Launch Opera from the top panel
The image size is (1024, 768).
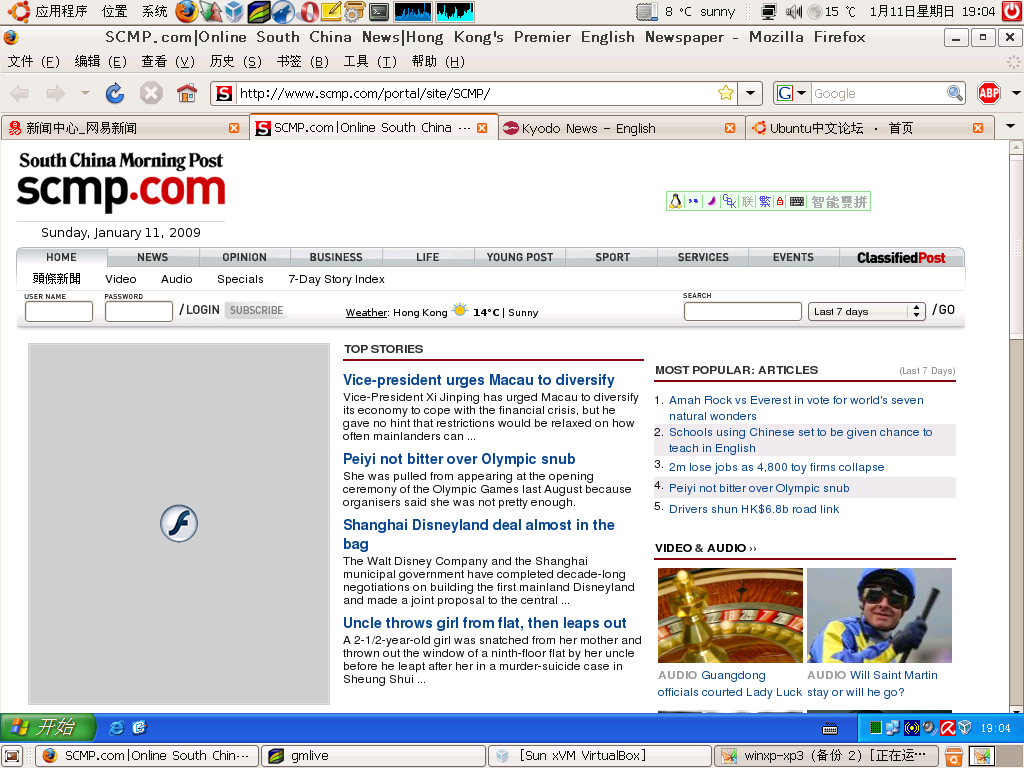pos(309,11)
